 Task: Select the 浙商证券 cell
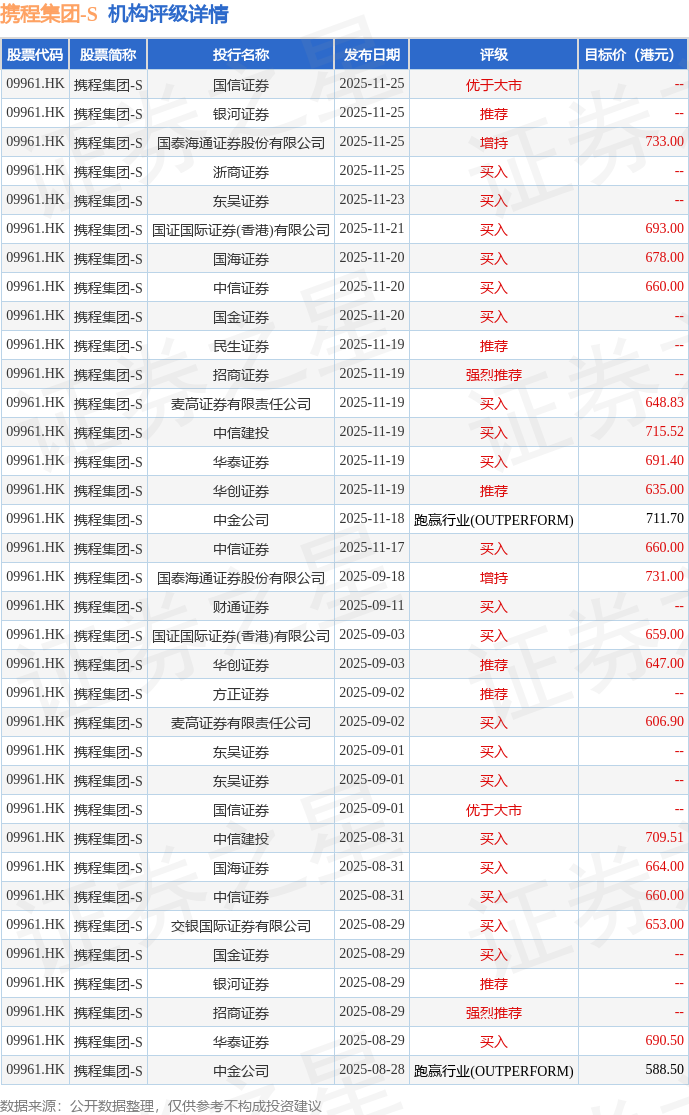point(241,171)
